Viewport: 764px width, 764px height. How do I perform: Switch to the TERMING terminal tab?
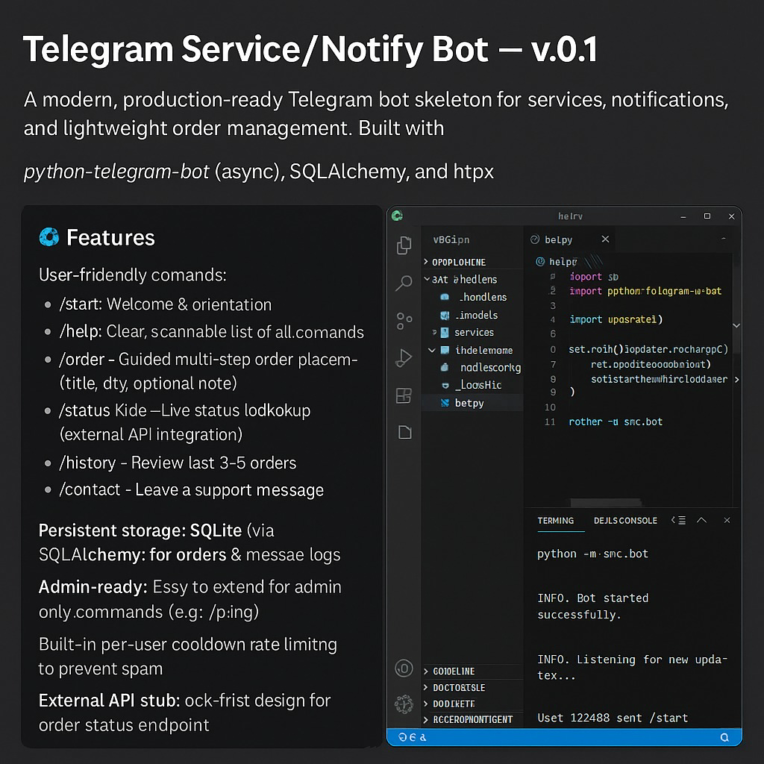(x=555, y=520)
